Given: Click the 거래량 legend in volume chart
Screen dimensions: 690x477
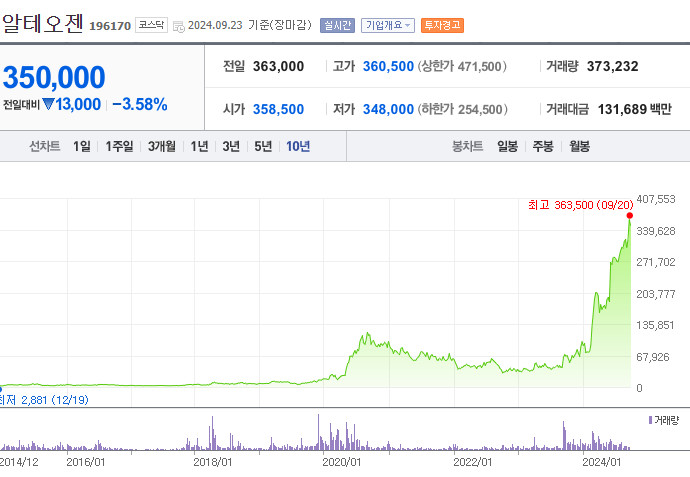Looking at the screenshot, I should point(664,420).
